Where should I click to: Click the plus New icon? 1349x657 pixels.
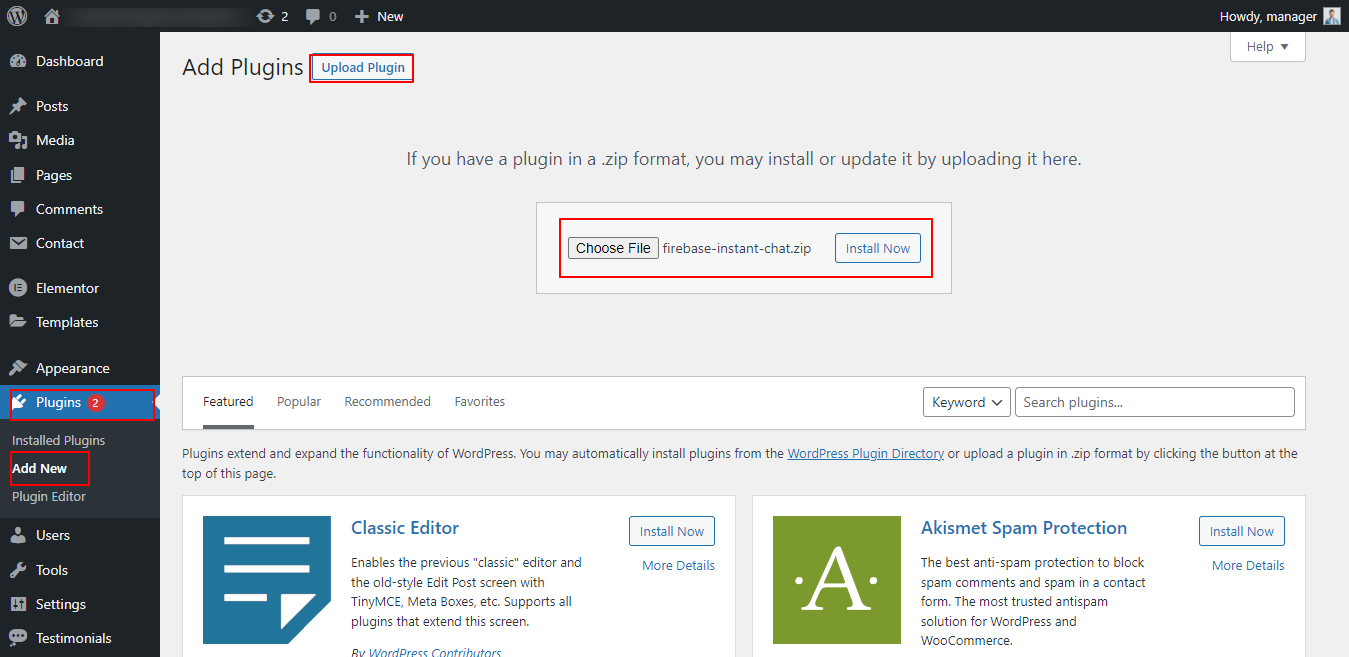[x=362, y=16]
